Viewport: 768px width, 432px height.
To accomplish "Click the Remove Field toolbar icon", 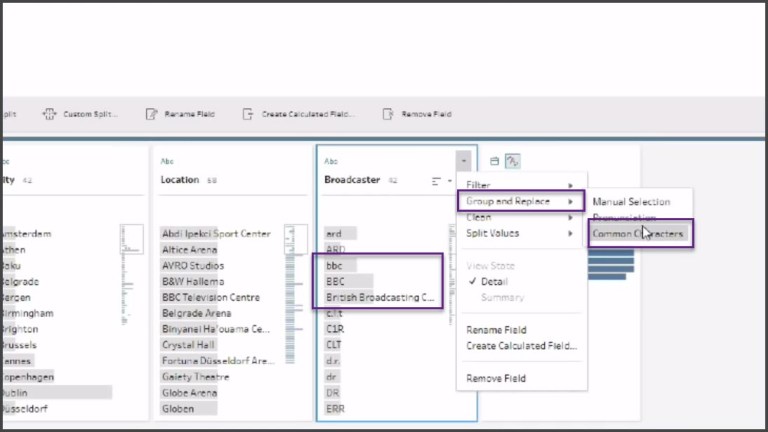I will 388,115.
